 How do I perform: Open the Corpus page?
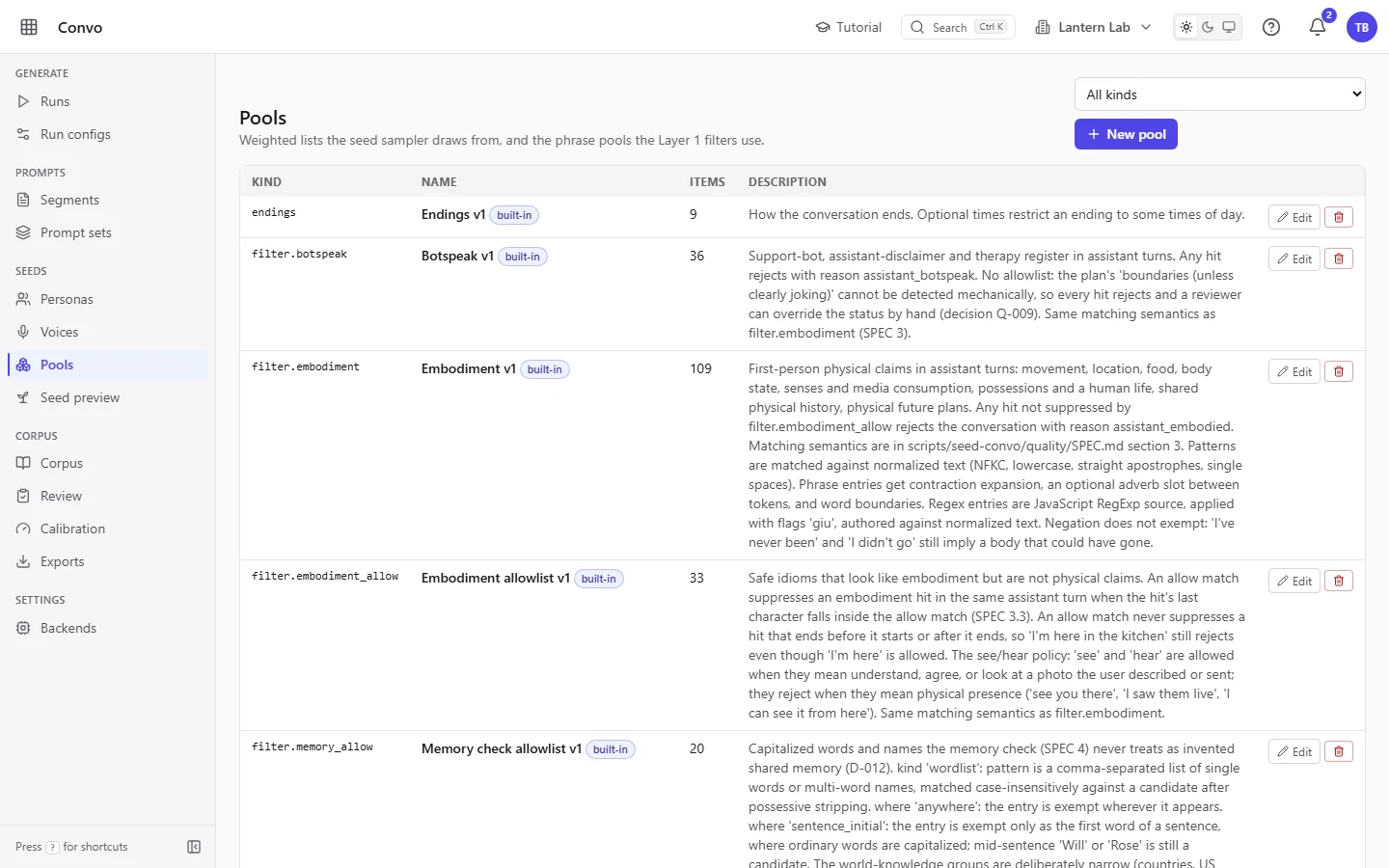108,463
